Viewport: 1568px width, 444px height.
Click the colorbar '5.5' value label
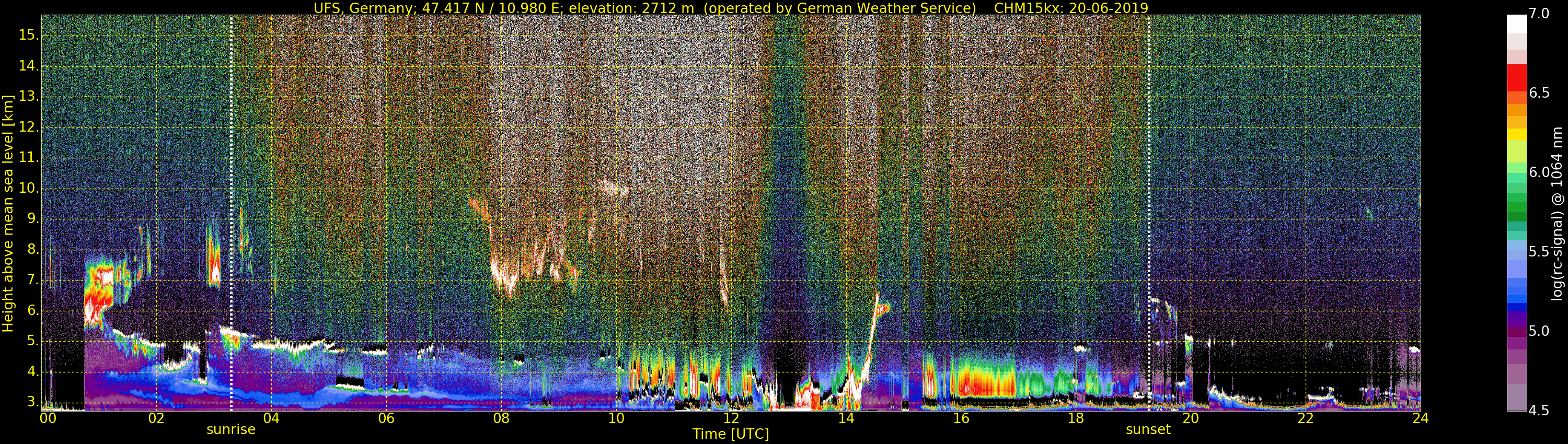pos(1539,252)
